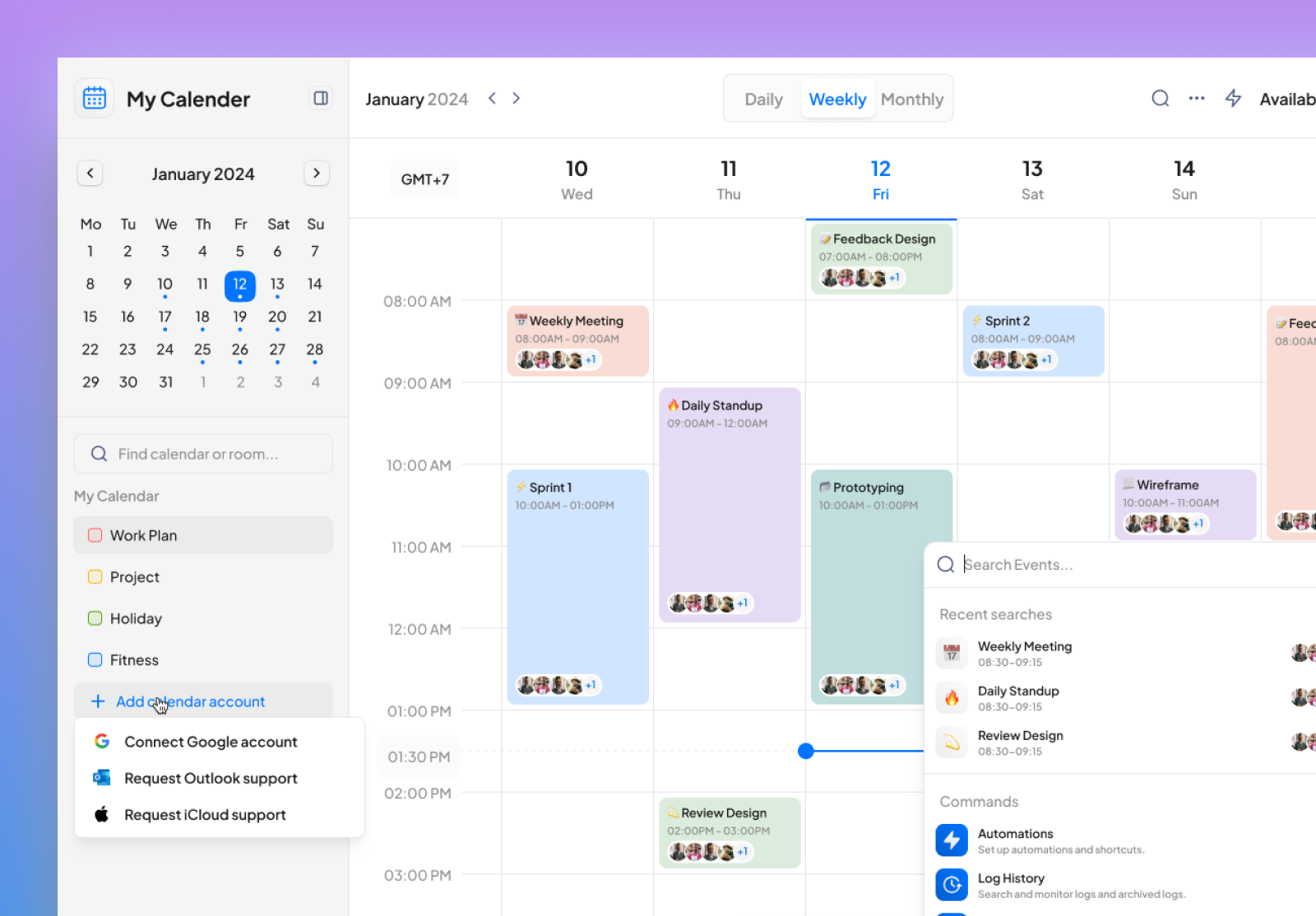Image resolution: width=1316 pixels, height=916 pixels.
Task: Switch to the Daily view tab
Action: point(763,98)
